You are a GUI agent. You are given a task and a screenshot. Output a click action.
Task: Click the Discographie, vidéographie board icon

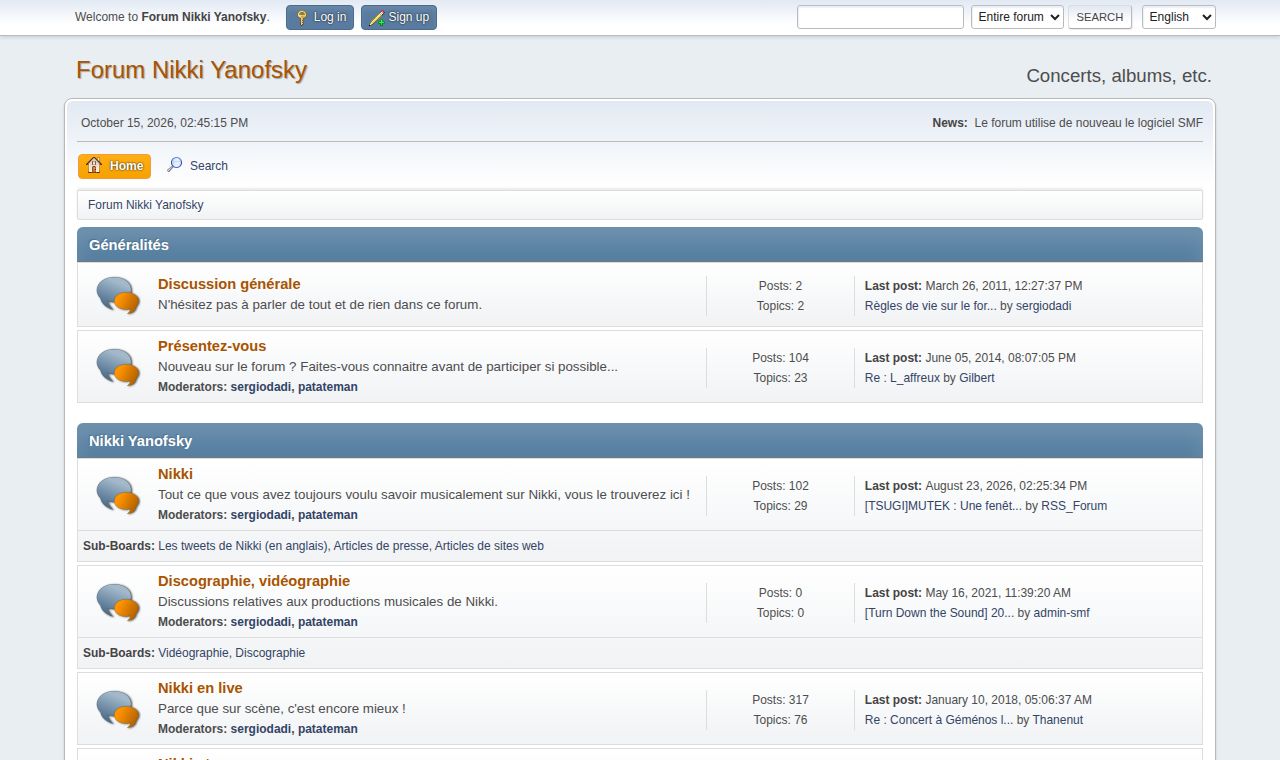point(118,602)
